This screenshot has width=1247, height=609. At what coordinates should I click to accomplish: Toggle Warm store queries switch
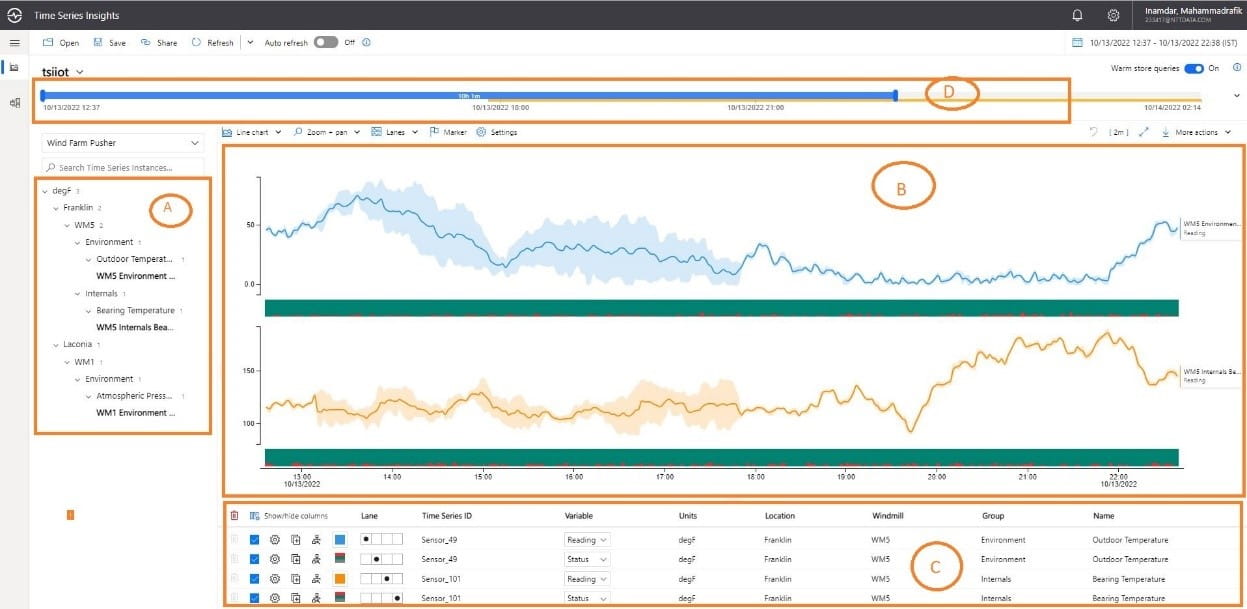(x=1195, y=68)
